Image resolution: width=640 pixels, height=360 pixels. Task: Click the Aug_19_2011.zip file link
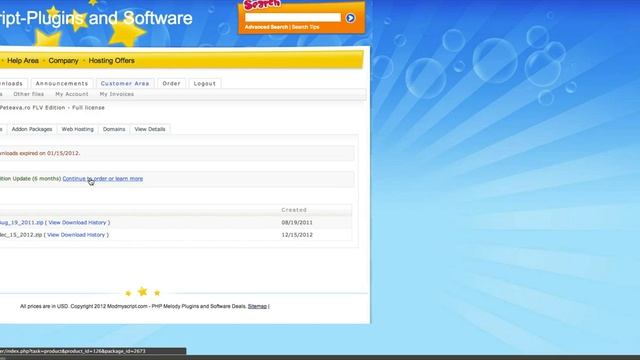22,222
